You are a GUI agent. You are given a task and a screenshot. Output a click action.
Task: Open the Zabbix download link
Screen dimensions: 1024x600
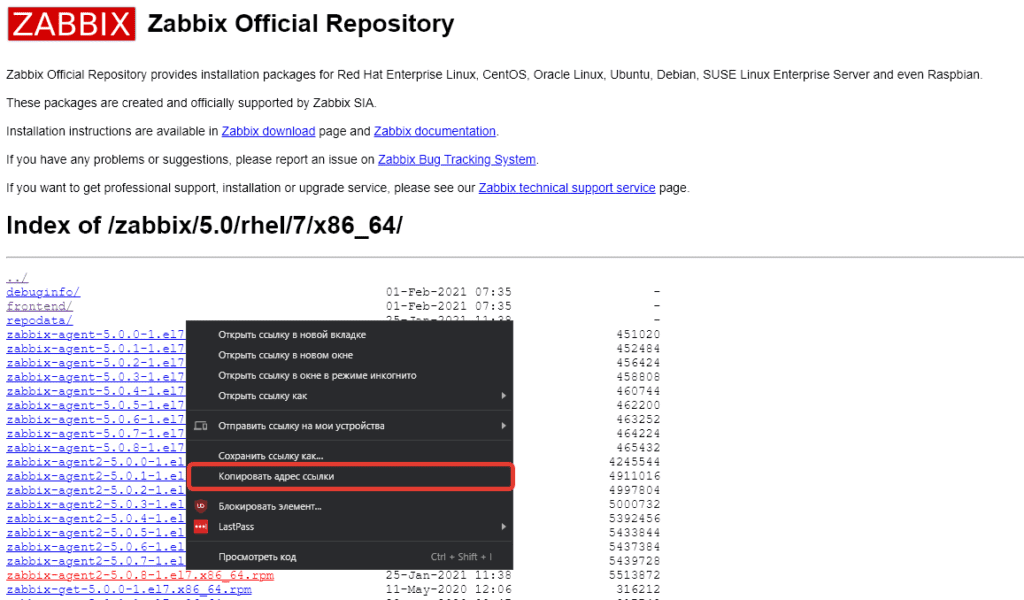click(268, 131)
